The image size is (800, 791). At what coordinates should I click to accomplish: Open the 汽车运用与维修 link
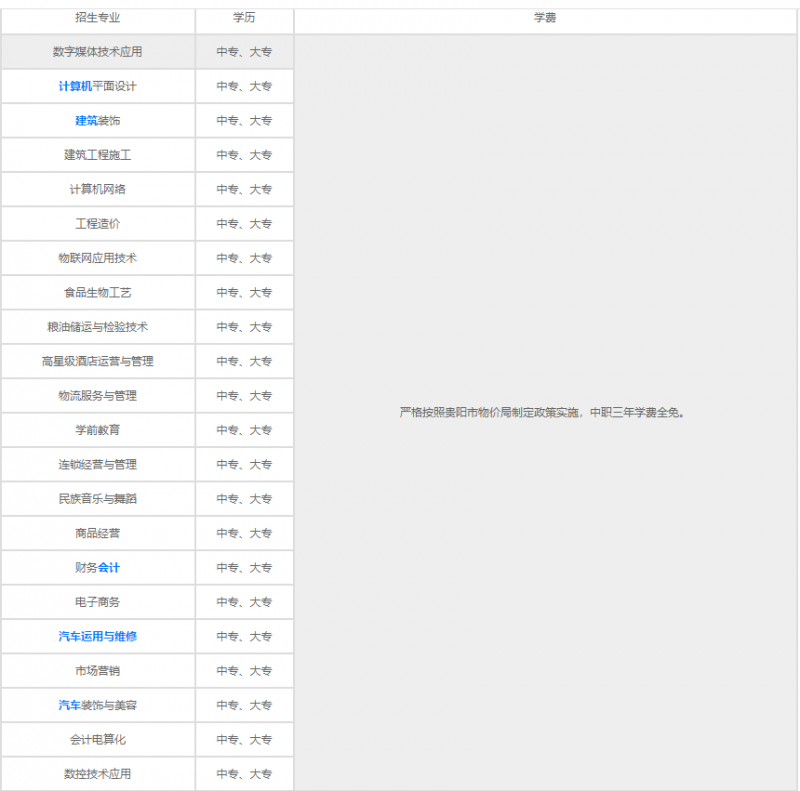(x=98, y=636)
